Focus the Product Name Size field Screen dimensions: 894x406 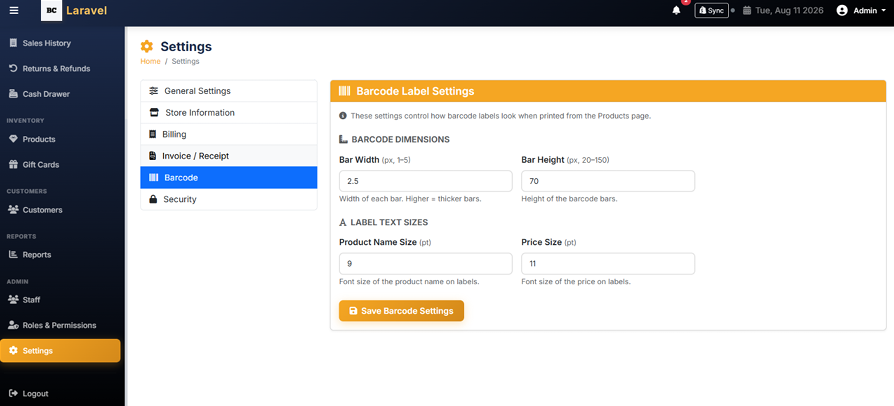425,263
